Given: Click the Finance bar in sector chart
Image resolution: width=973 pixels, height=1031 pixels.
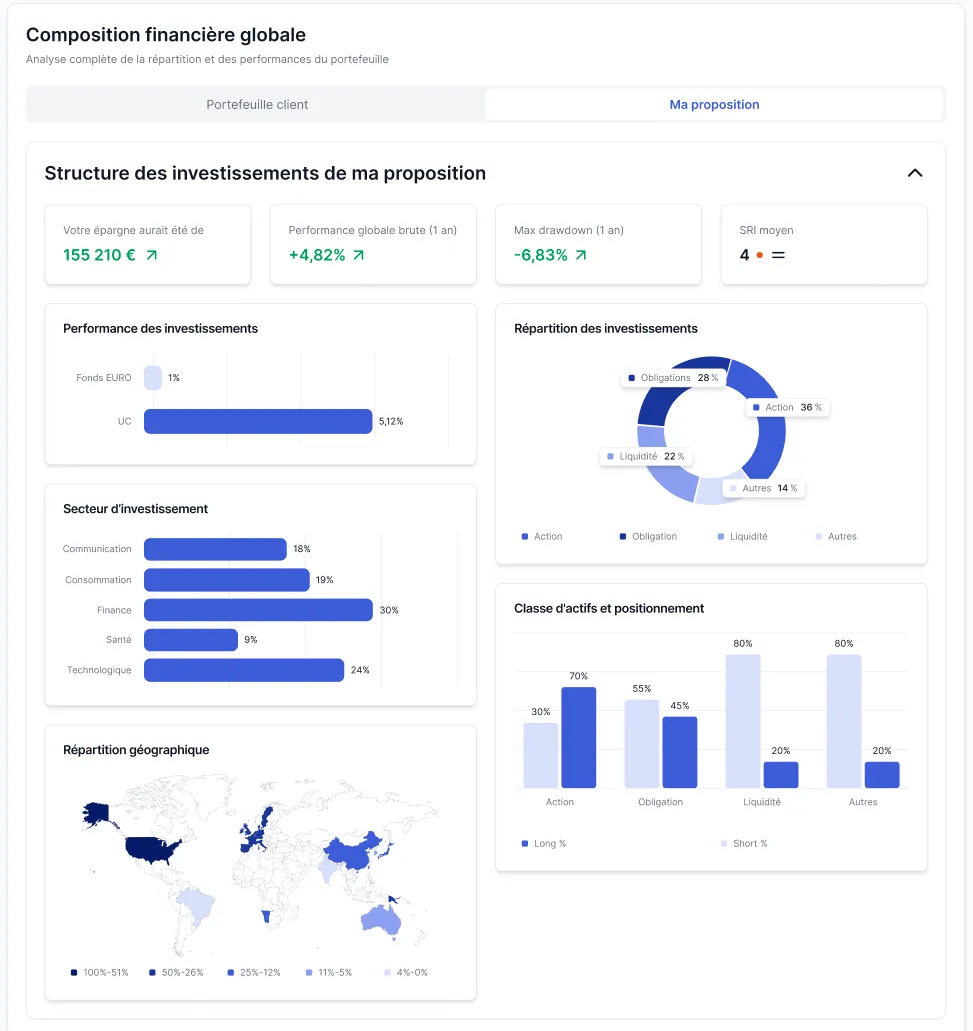Looking at the screenshot, I should point(258,610).
